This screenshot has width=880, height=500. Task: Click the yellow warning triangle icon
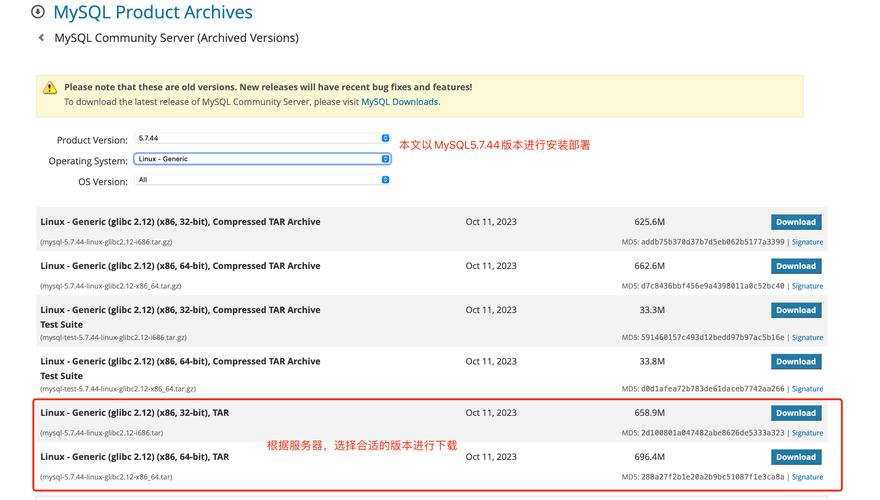click(50, 88)
